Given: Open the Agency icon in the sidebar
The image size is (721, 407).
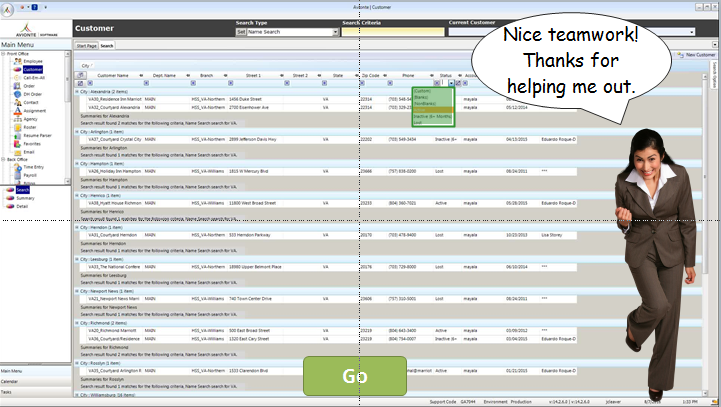Looking at the screenshot, I should point(18,119).
